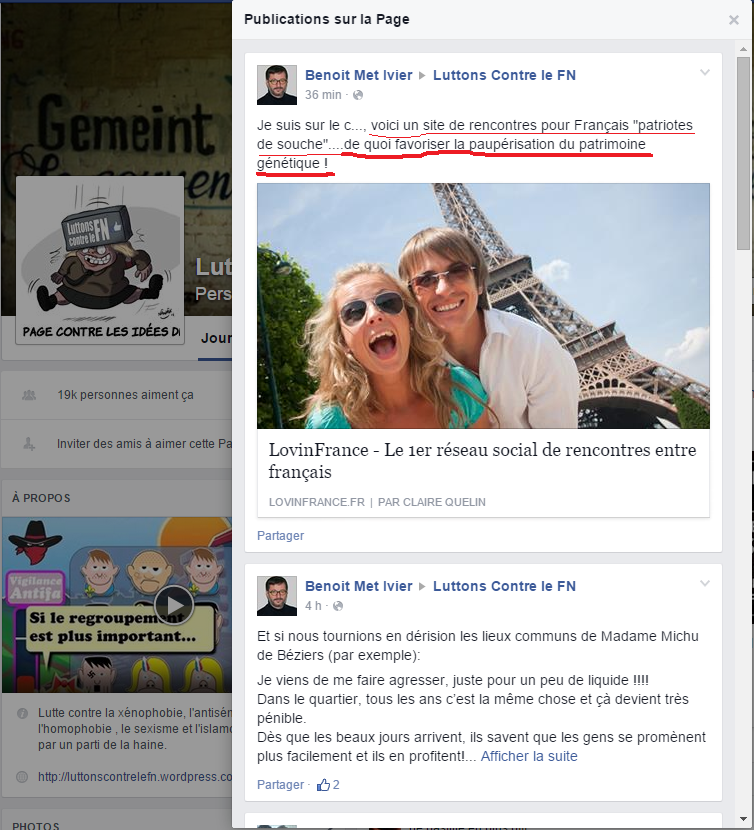The image size is (754, 830).
Task: Play the Vigilance Antifa video
Action: [173, 605]
